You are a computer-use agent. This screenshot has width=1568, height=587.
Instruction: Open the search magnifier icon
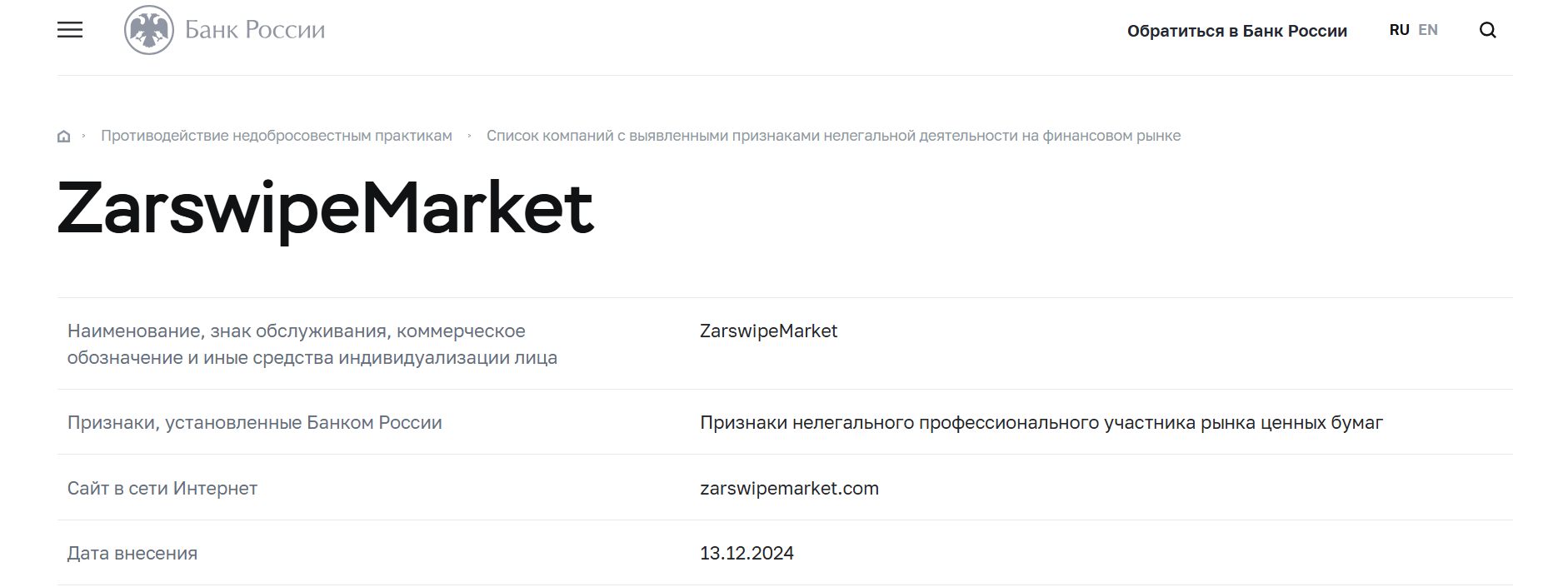coord(1487,30)
